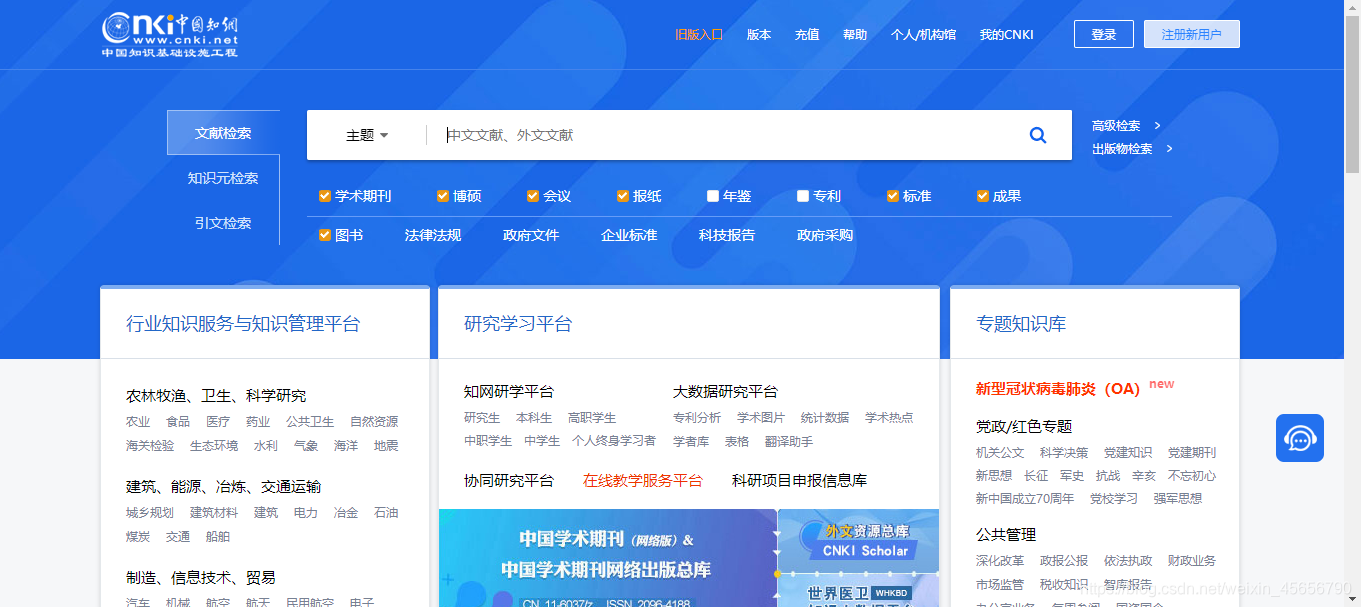Expand 出版物检索 arrow link
Screen dimensions: 1361x607
(x=1132, y=149)
